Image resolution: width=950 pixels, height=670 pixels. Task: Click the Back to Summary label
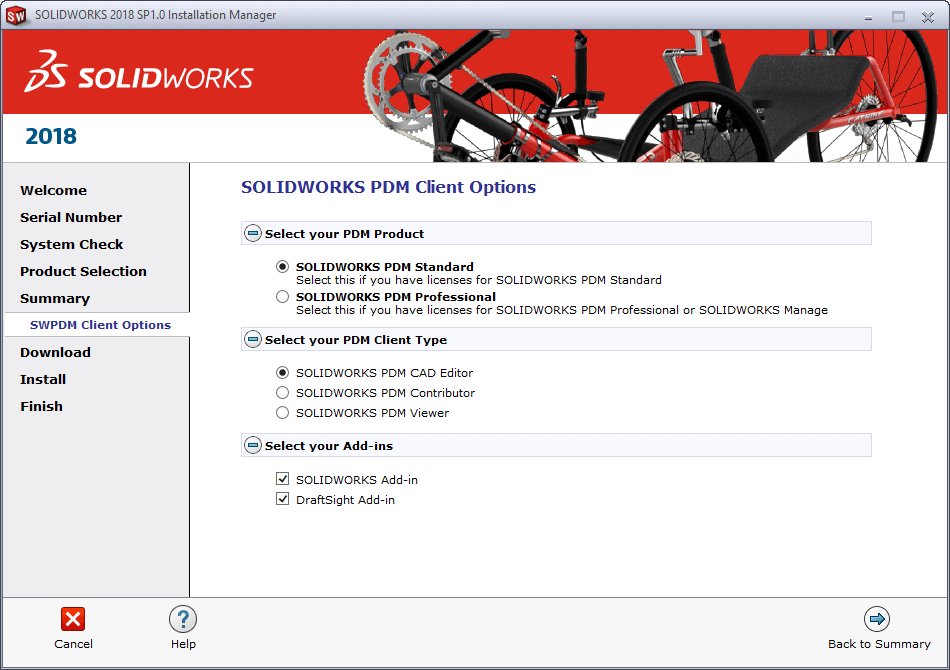(x=879, y=644)
